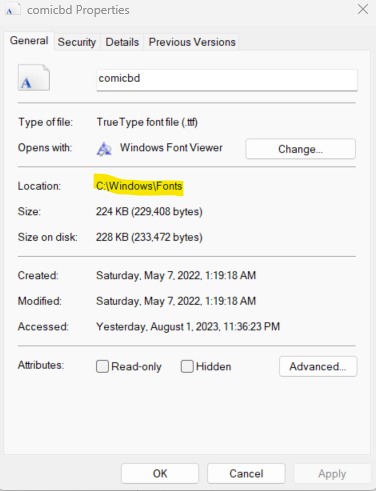Click the 'Opens with:' label
The height and width of the screenshot is (491, 376).
(45, 148)
